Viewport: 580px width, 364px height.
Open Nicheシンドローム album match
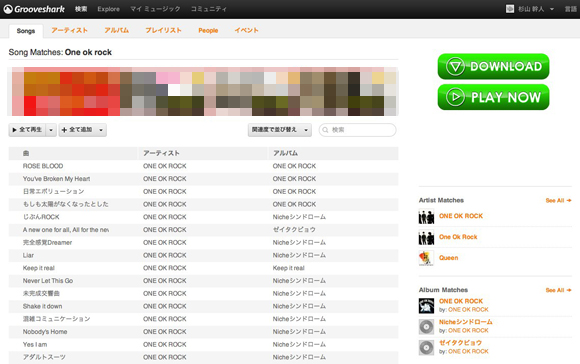click(x=465, y=322)
